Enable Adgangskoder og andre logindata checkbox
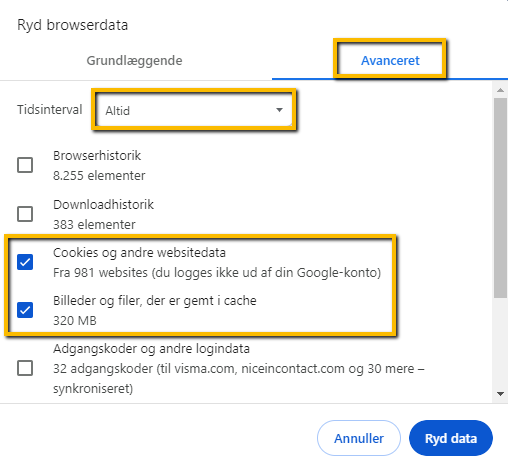Viewport: 508px width, 468px height. pos(25,368)
